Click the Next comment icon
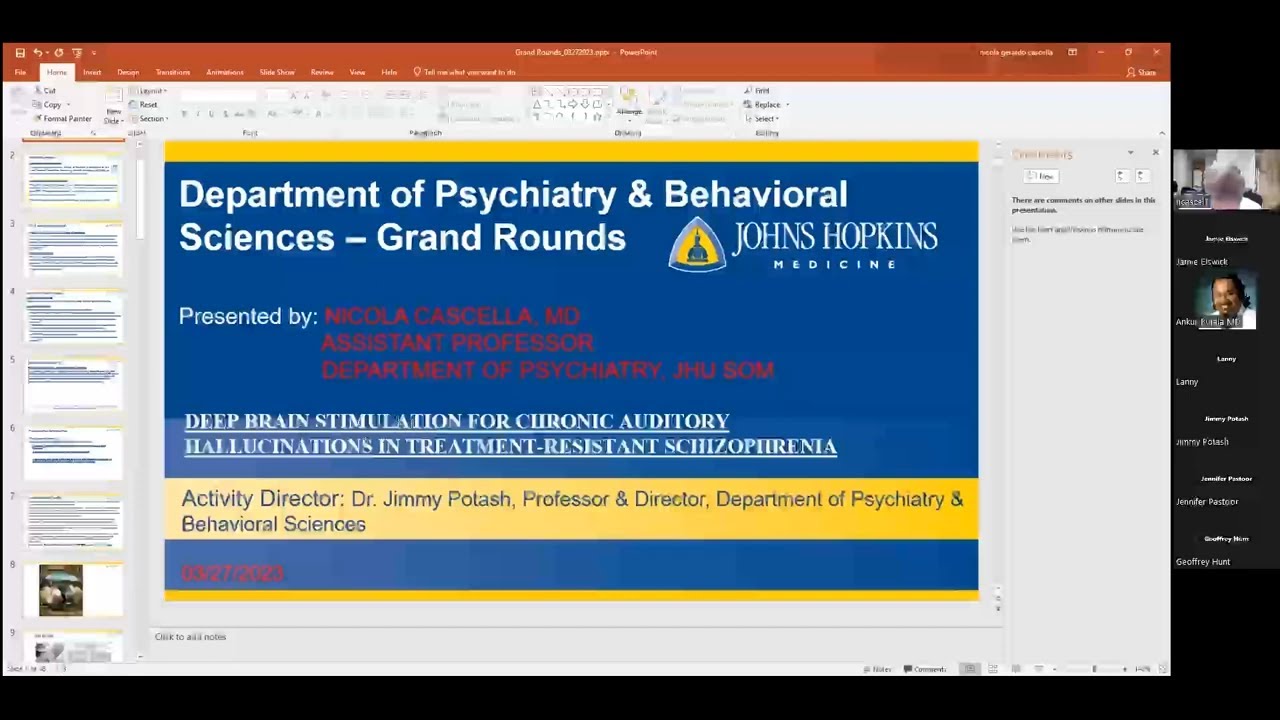This screenshot has width=1280, height=720. [1141, 176]
